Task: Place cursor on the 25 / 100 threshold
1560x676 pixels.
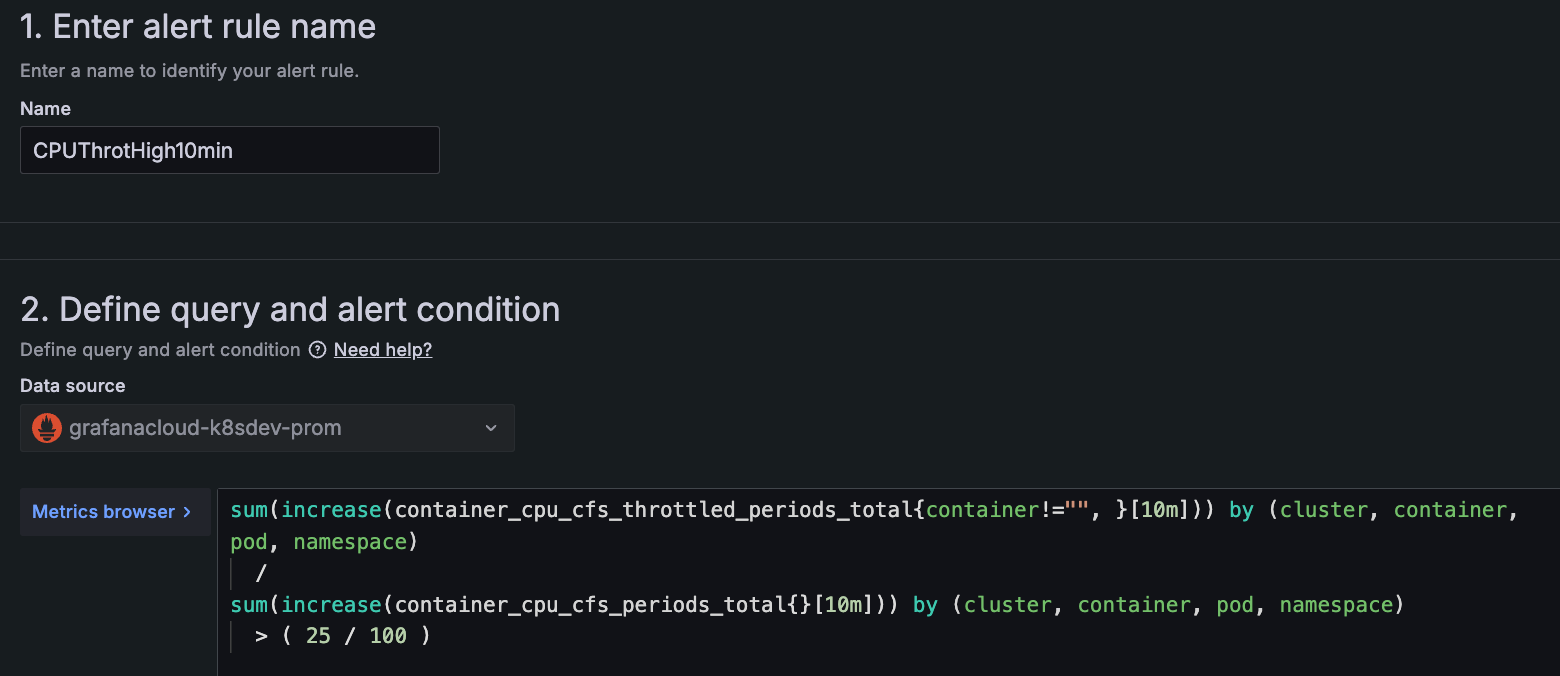Action: tap(355, 636)
